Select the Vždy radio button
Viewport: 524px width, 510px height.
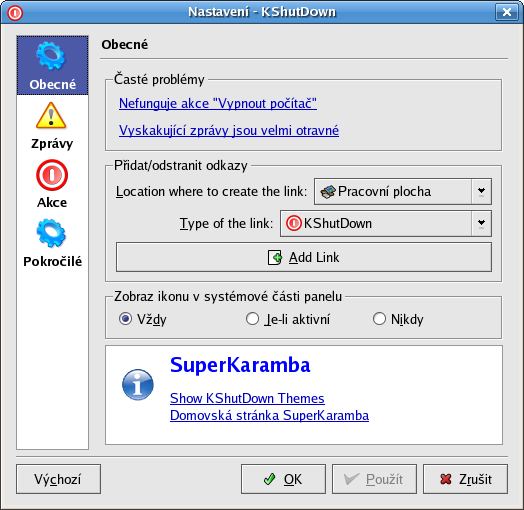pos(125,319)
